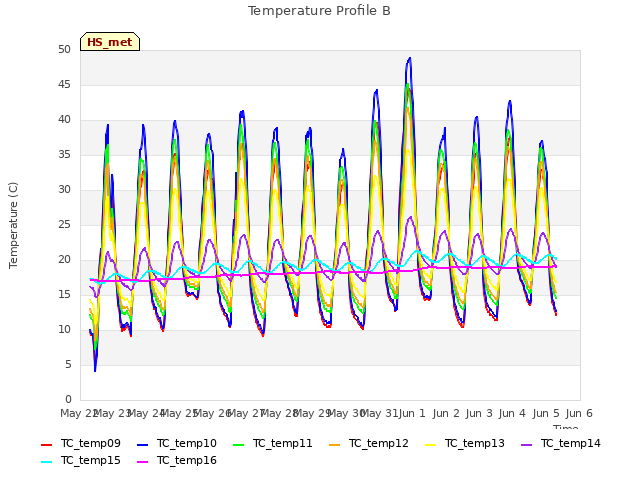This screenshot has height=480, width=640.
Task: Toggle the TC_temp16 legend entry
Action: pyautogui.click(x=177, y=461)
